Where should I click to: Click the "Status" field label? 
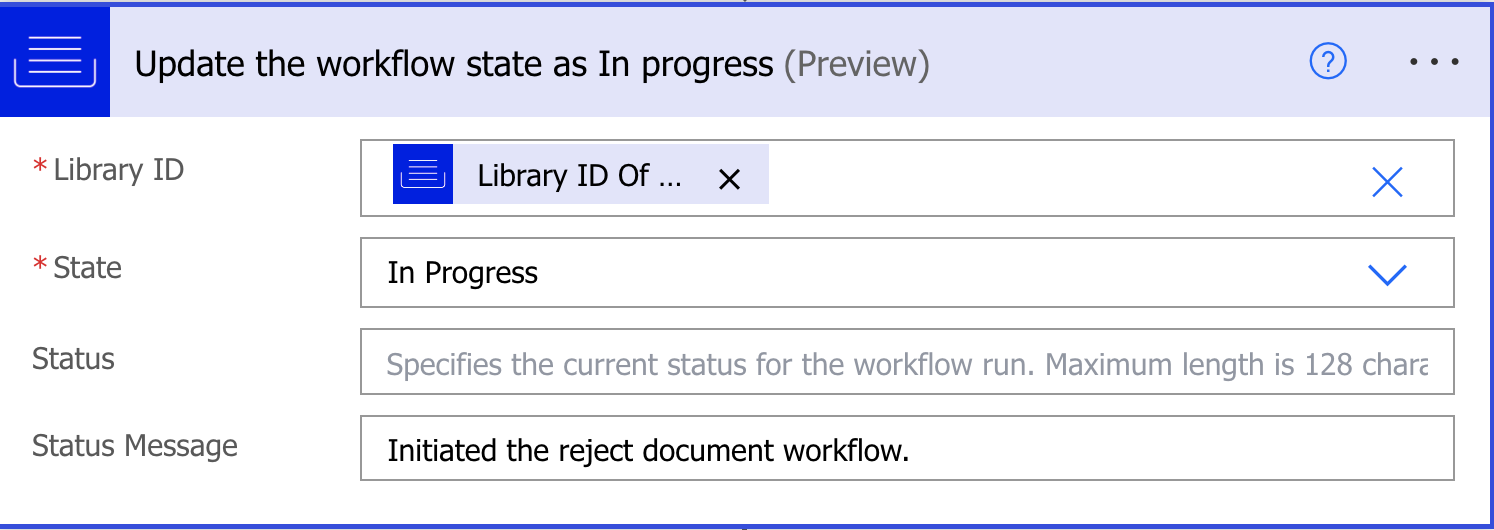(73, 359)
